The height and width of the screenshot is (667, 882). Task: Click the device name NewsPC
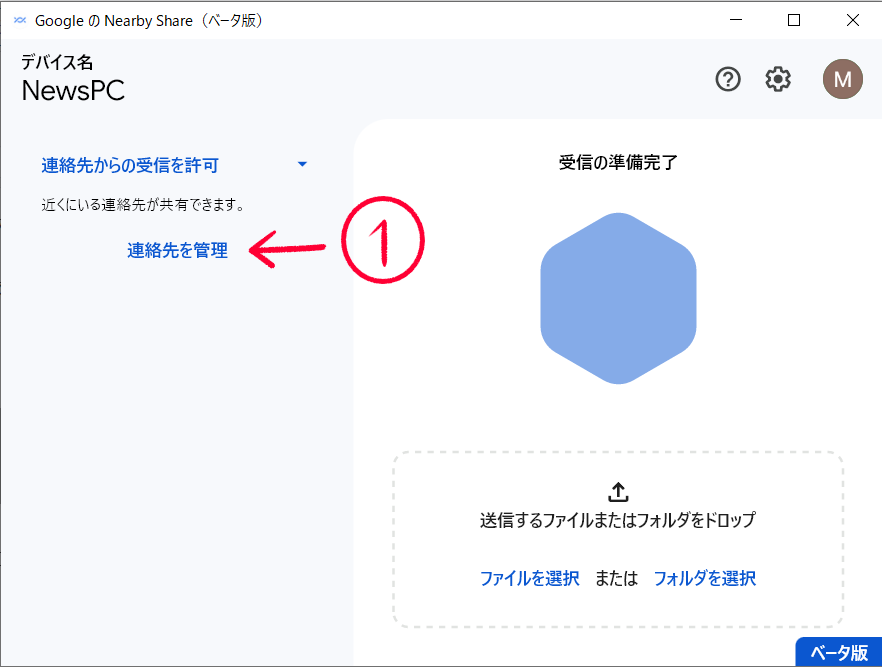pyautogui.click(x=73, y=91)
